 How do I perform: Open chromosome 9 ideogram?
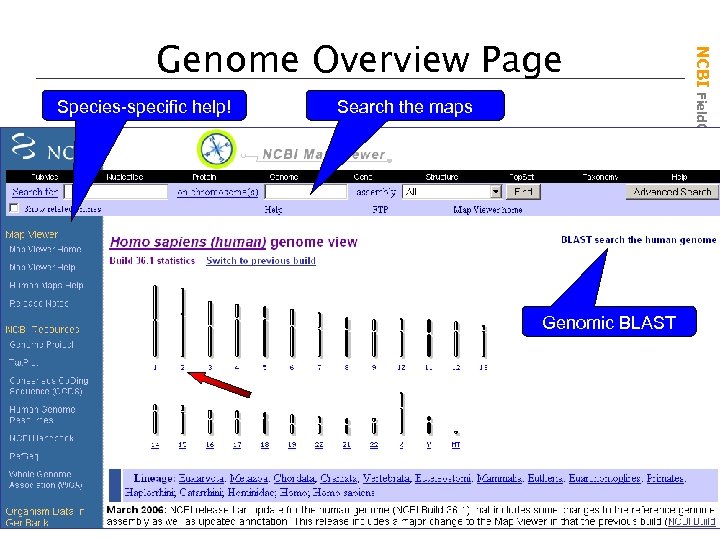point(374,338)
